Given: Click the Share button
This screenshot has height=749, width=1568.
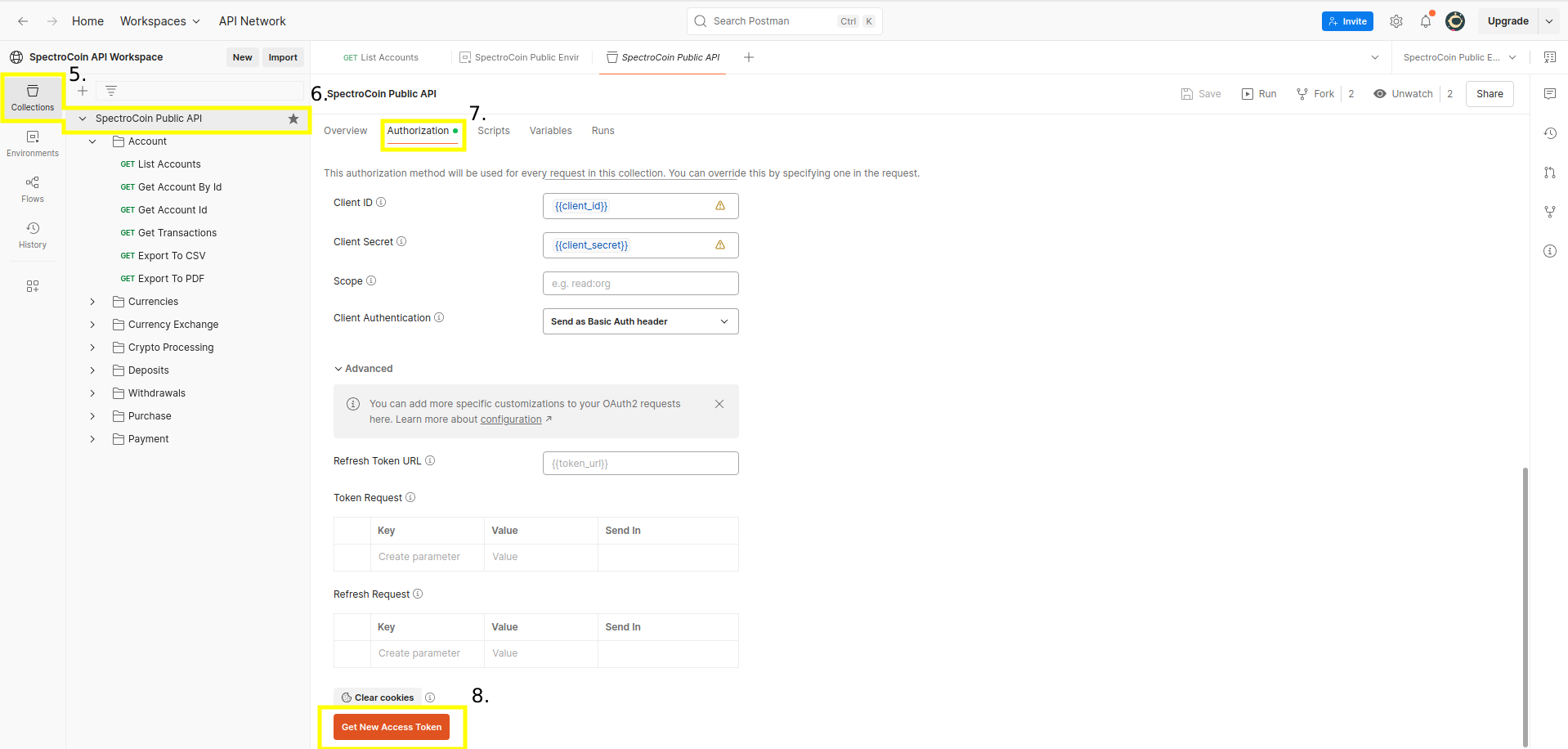Looking at the screenshot, I should pos(1490,94).
